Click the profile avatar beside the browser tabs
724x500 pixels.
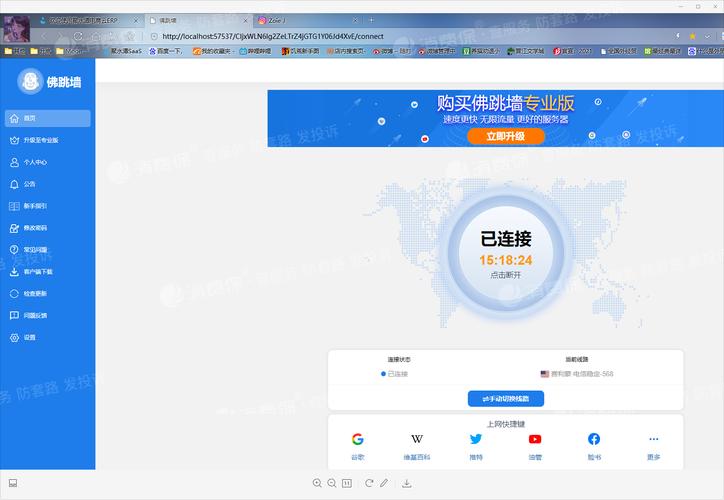16,29
